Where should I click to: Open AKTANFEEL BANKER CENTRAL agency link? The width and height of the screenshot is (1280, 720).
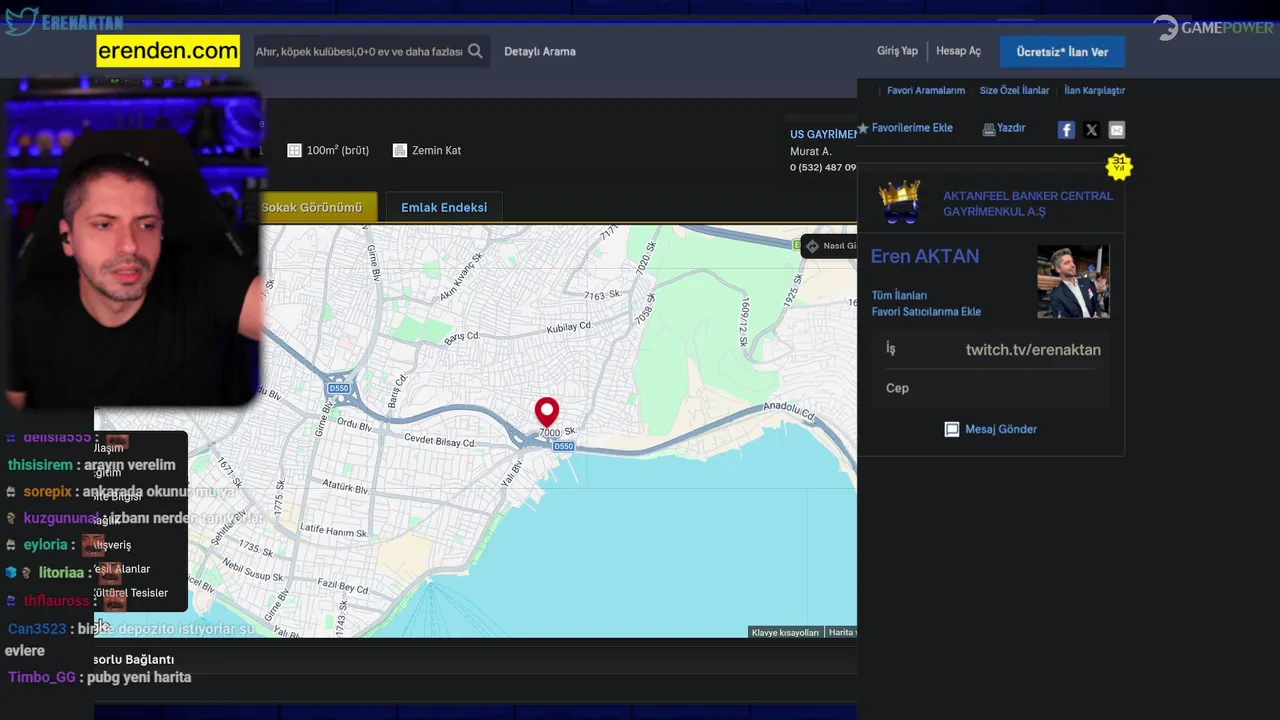(x=1028, y=204)
